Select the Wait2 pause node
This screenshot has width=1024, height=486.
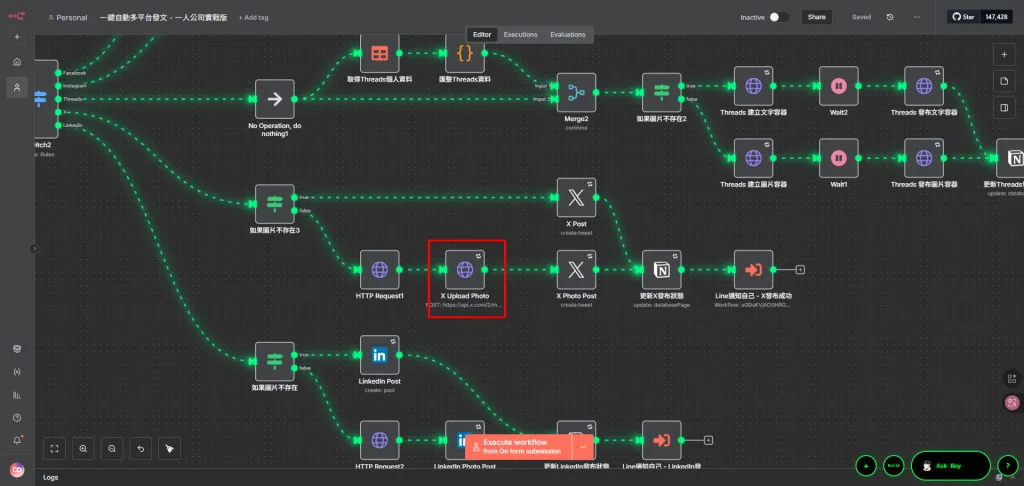click(839, 86)
